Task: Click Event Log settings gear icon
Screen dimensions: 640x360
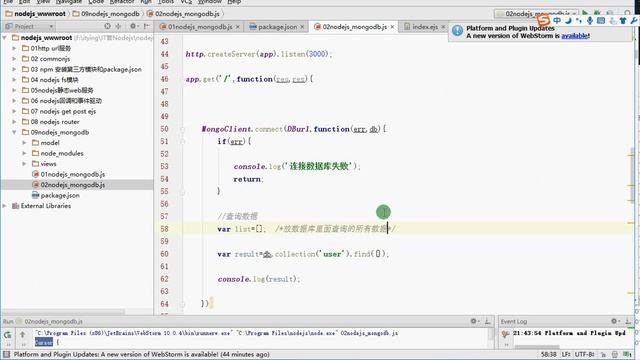Action: point(614,321)
